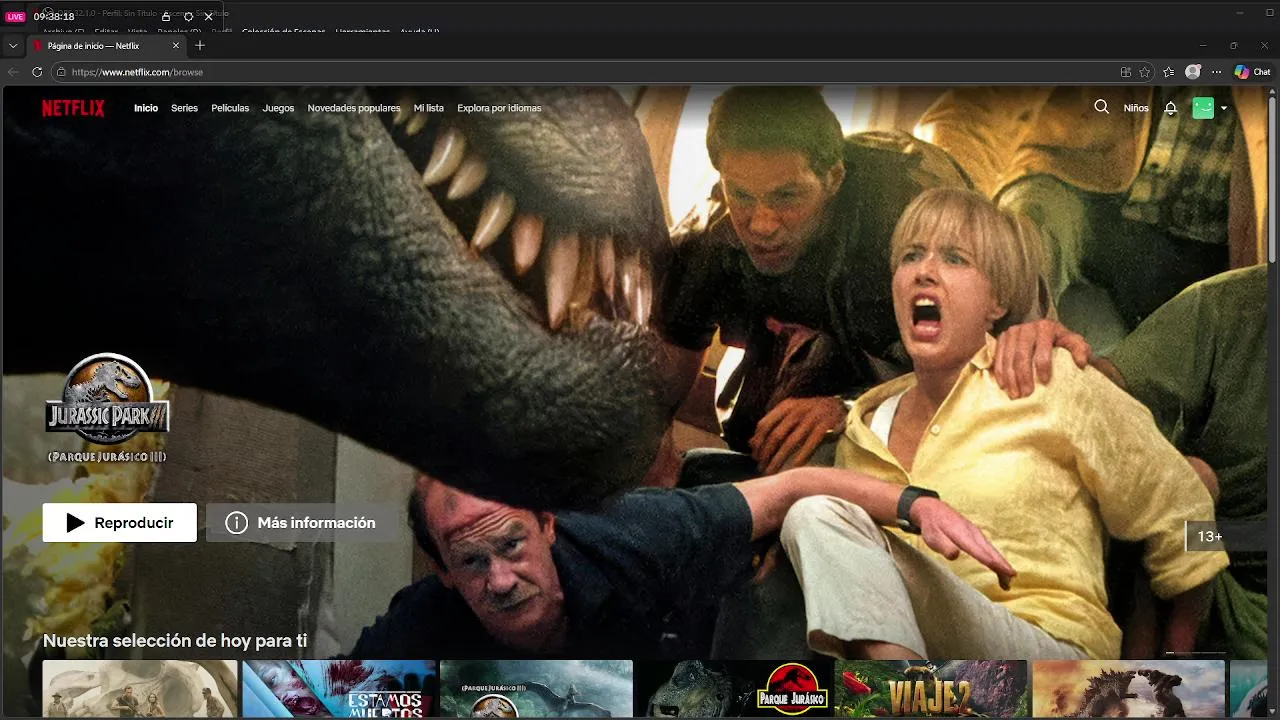Click the 09:38:18 recording timer
This screenshot has width=1280, height=720.
pos(54,17)
